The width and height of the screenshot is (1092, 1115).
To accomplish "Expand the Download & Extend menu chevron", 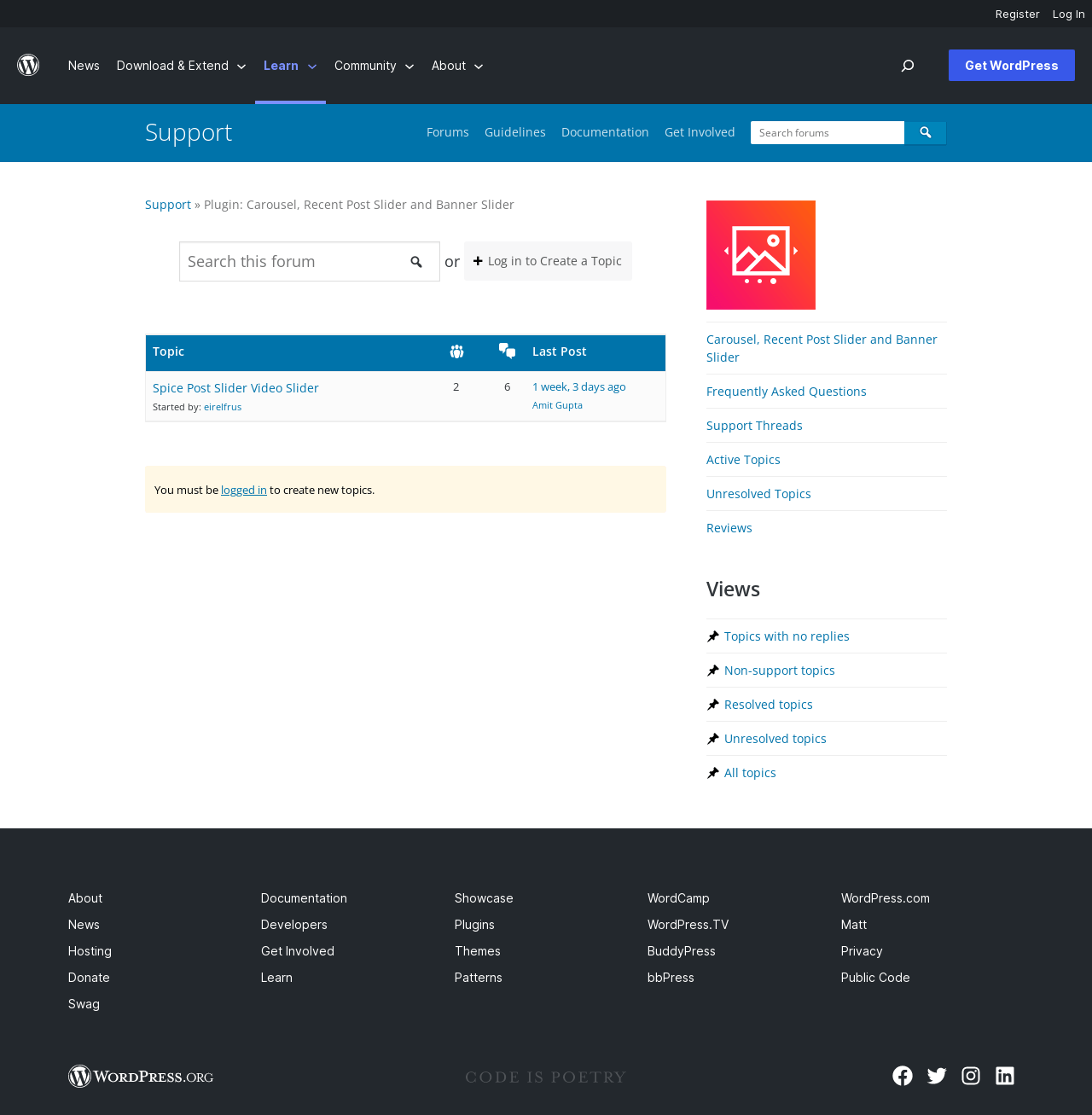I will coord(241,67).
